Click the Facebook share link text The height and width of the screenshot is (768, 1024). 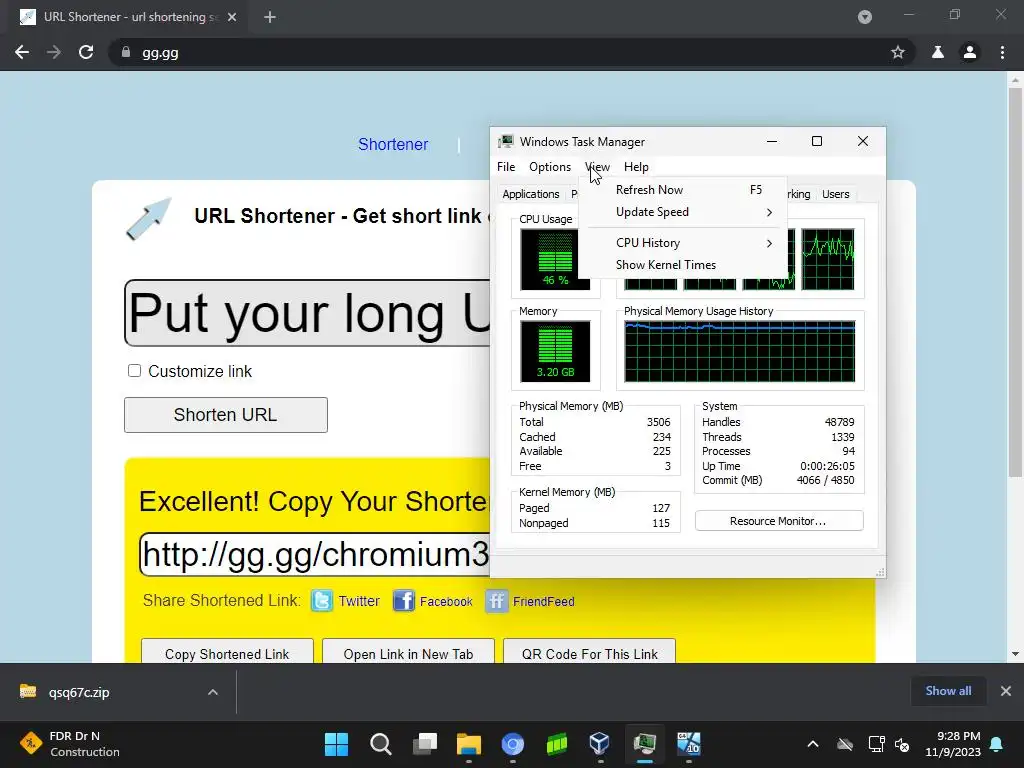coord(446,601)
